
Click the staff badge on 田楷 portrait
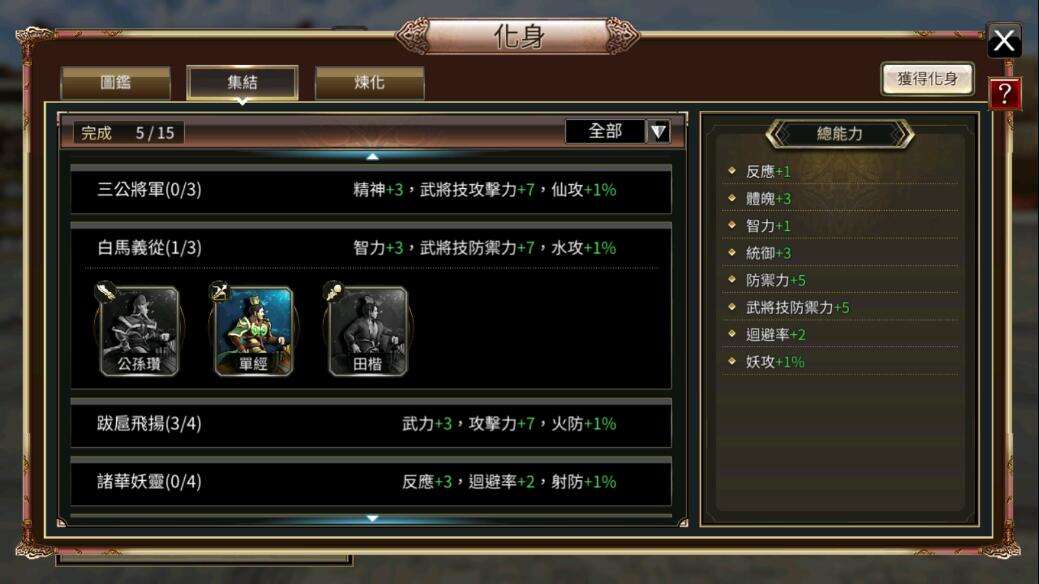(x=333, y=291)
